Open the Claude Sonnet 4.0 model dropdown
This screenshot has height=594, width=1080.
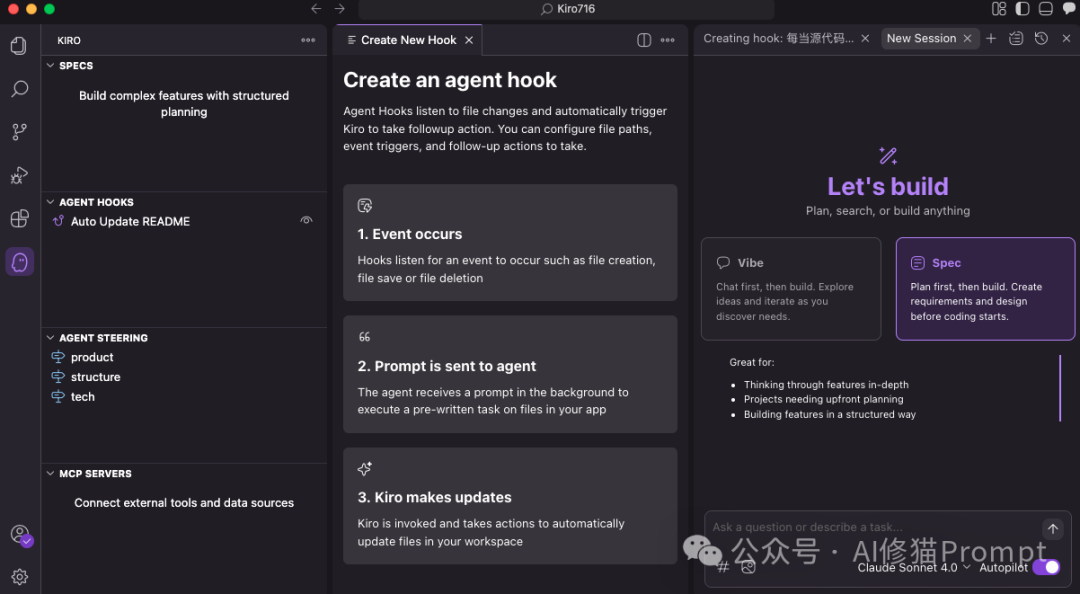[913, 568]
